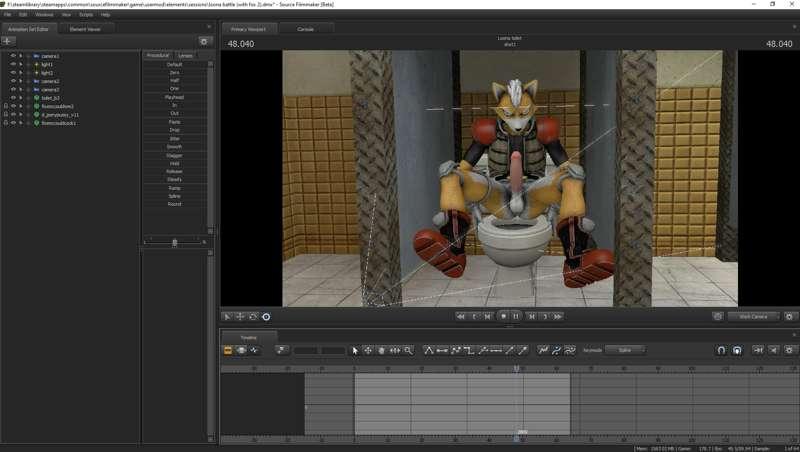Select the Smooth procedural preset
Image resolution: width=800 pixels, height=452 pixels.
pyautogui.click(x=174, y=147)
